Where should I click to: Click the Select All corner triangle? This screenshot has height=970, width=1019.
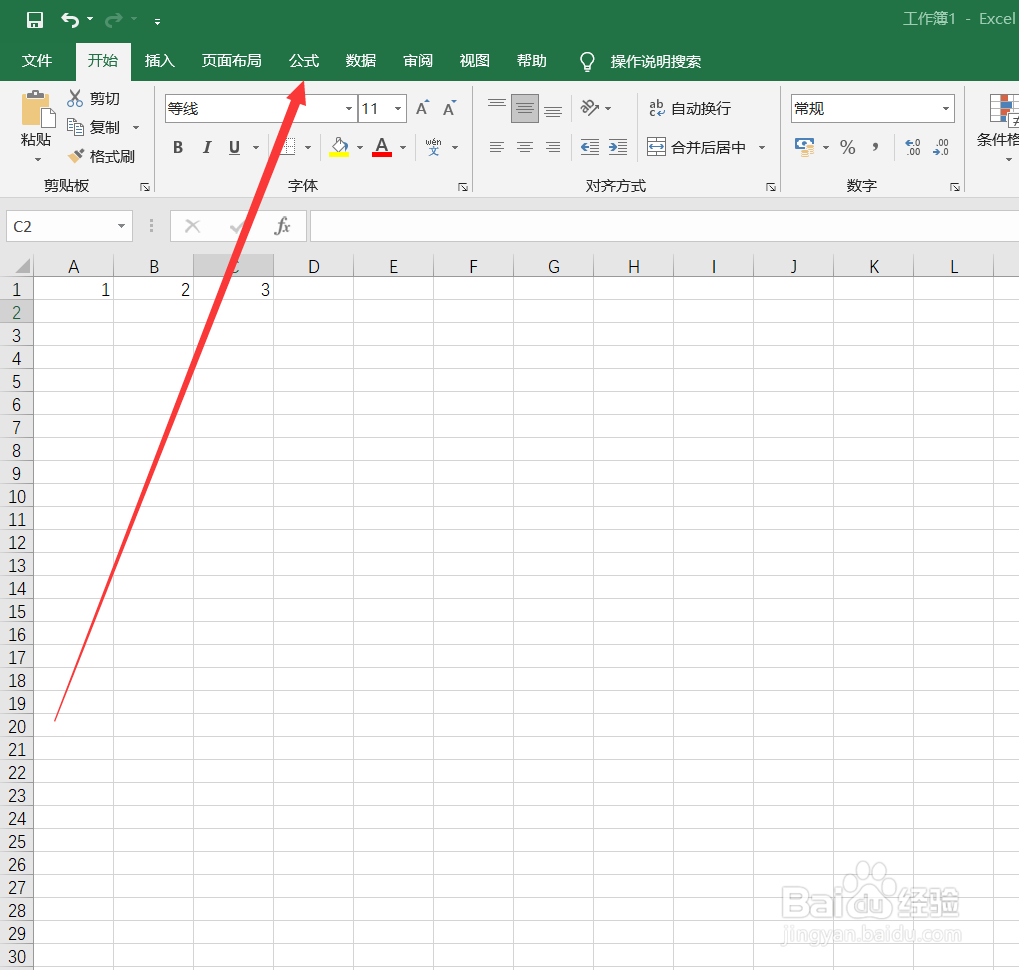coord(22,266)
